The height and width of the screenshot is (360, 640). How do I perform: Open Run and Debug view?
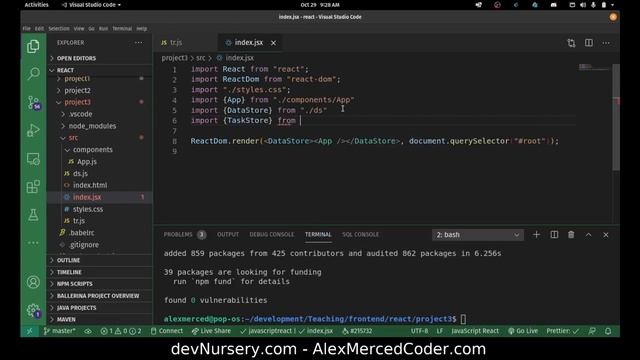[33, 131]
